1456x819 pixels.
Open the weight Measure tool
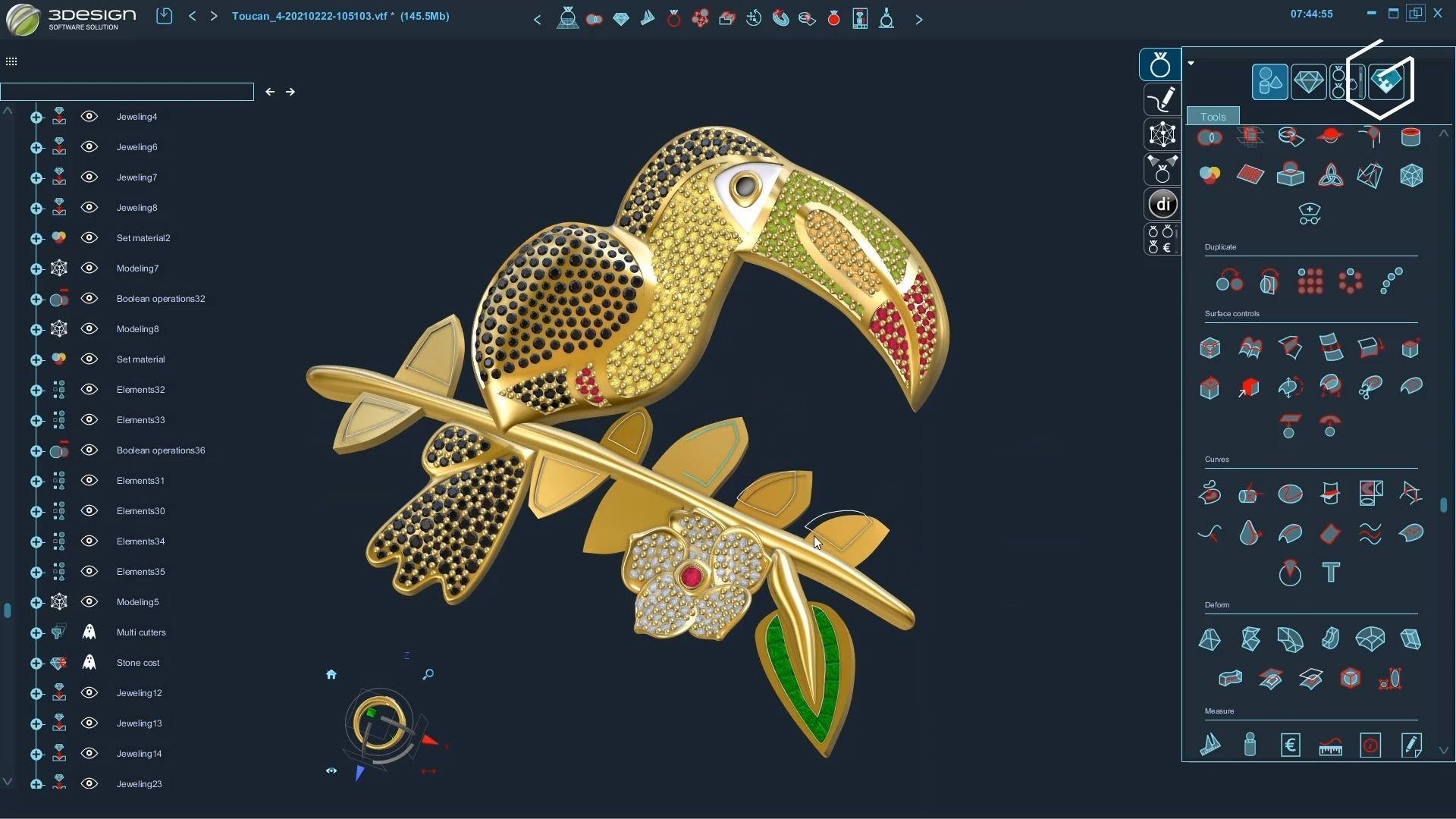click(x=1250, y=745)
